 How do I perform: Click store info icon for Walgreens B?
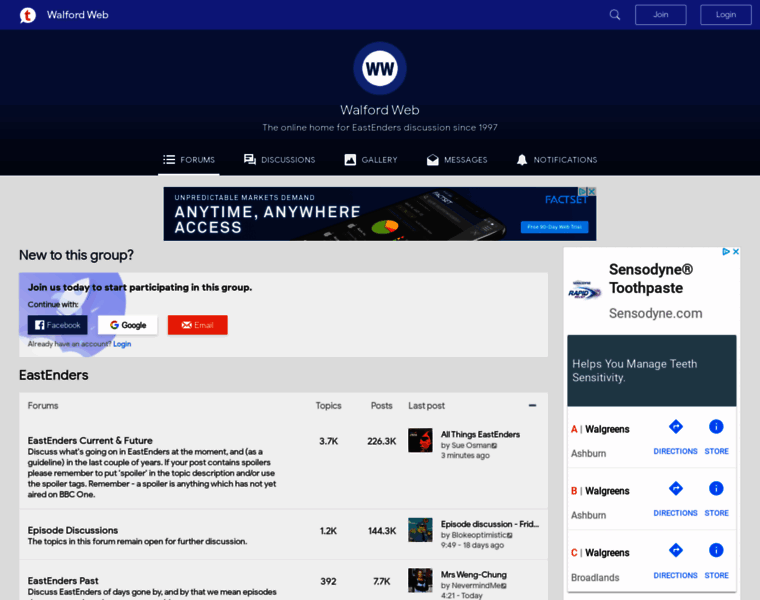pyautogui.click(x=716, y=489)
